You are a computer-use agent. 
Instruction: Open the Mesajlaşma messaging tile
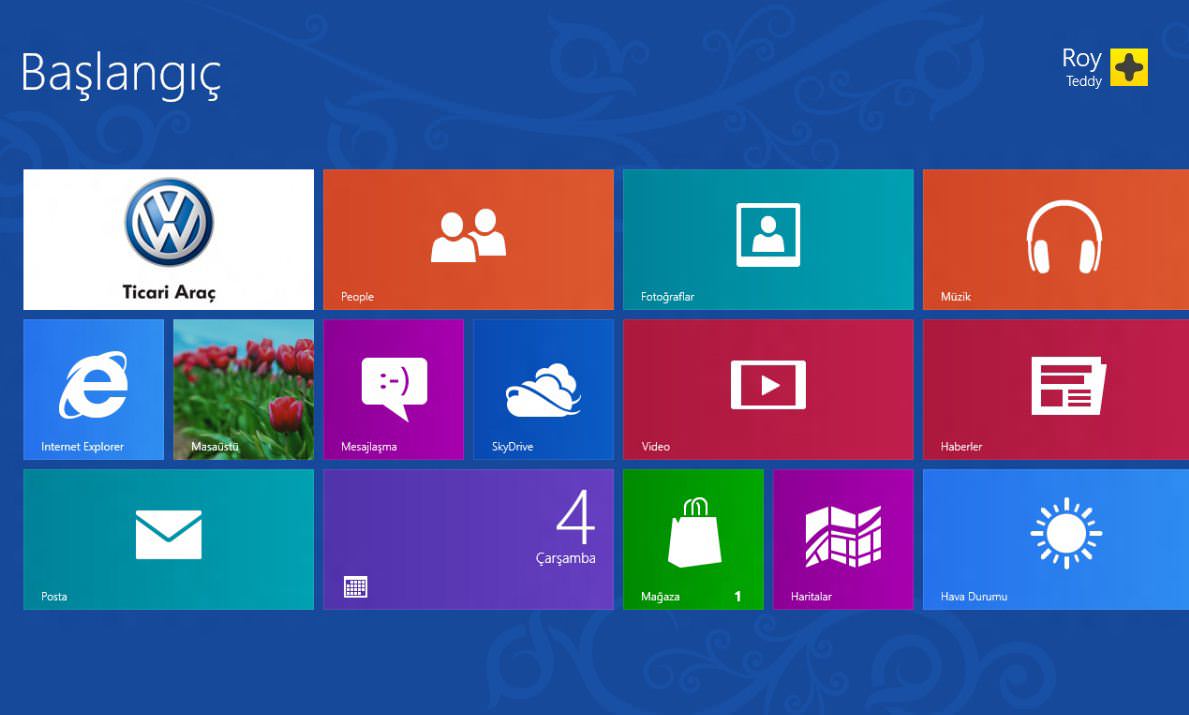(394, 390)
